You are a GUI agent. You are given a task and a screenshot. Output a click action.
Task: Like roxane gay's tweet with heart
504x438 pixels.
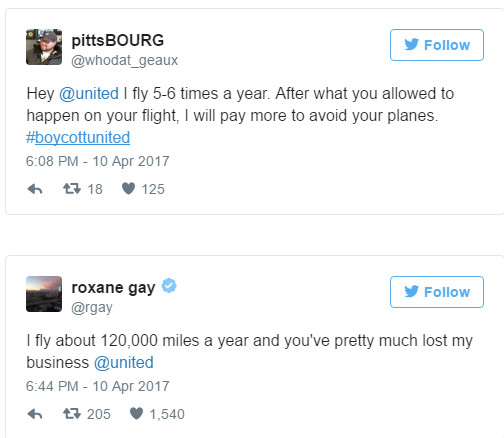point(136,414)
